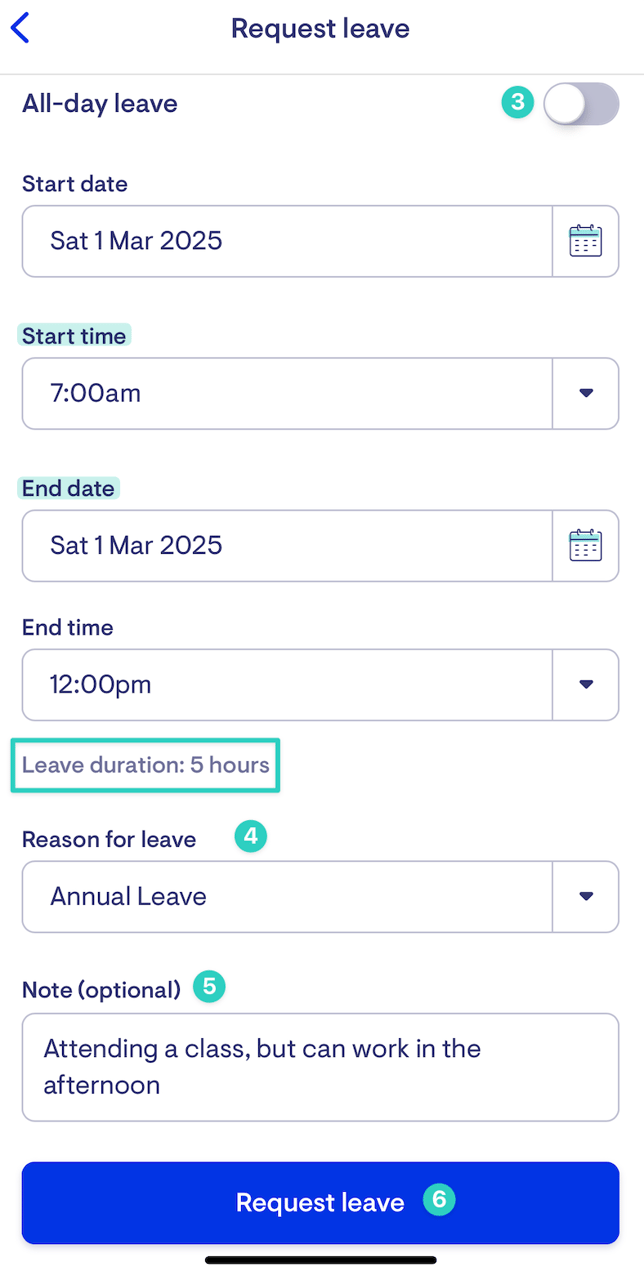Expand the End time dropdown arrow
644x1271 pixels.
(x=586, y=685)
